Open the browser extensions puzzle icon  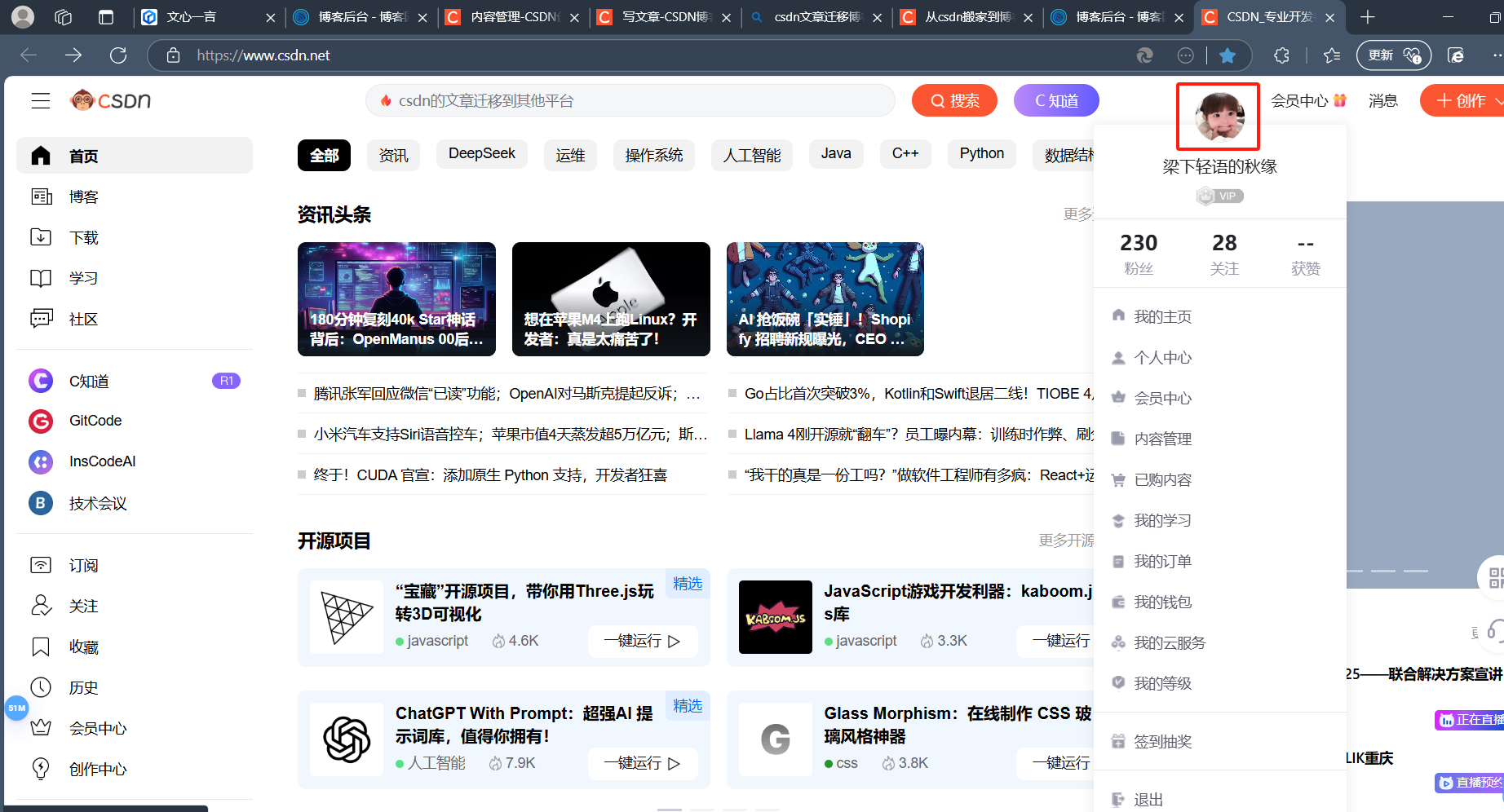click(1281, 55)
